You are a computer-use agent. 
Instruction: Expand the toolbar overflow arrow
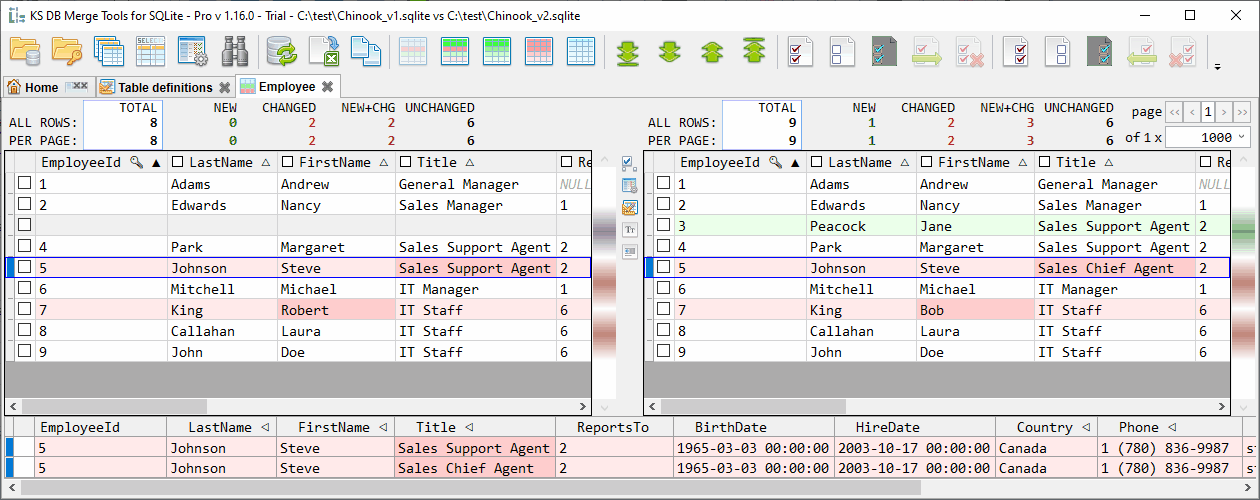pos(1217,67)
